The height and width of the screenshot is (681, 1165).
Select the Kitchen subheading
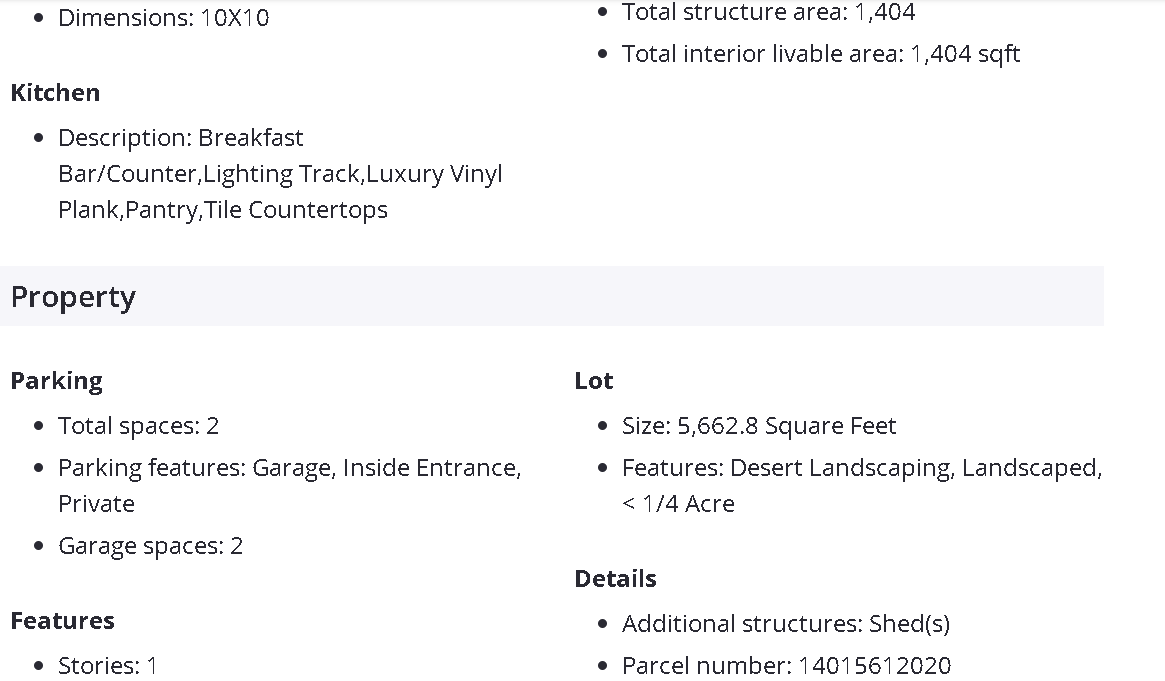click(x=55, y=93)
